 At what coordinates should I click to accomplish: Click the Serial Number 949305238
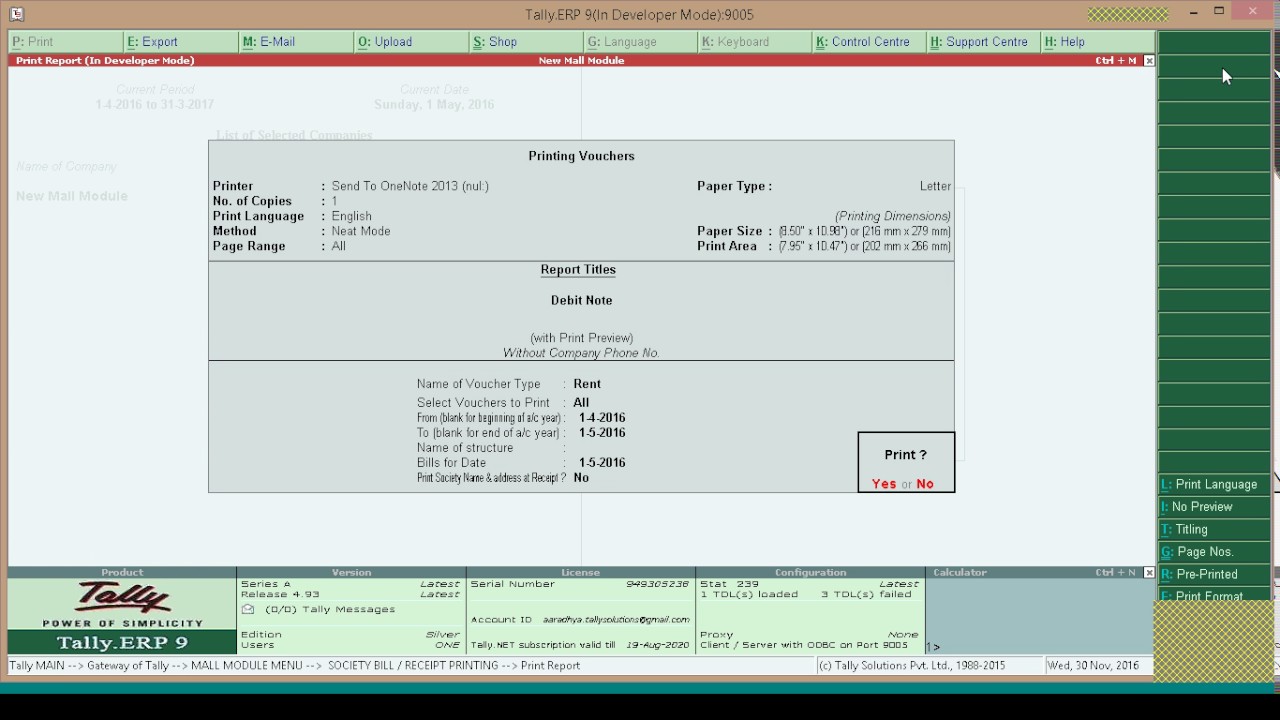pos(657,584)
